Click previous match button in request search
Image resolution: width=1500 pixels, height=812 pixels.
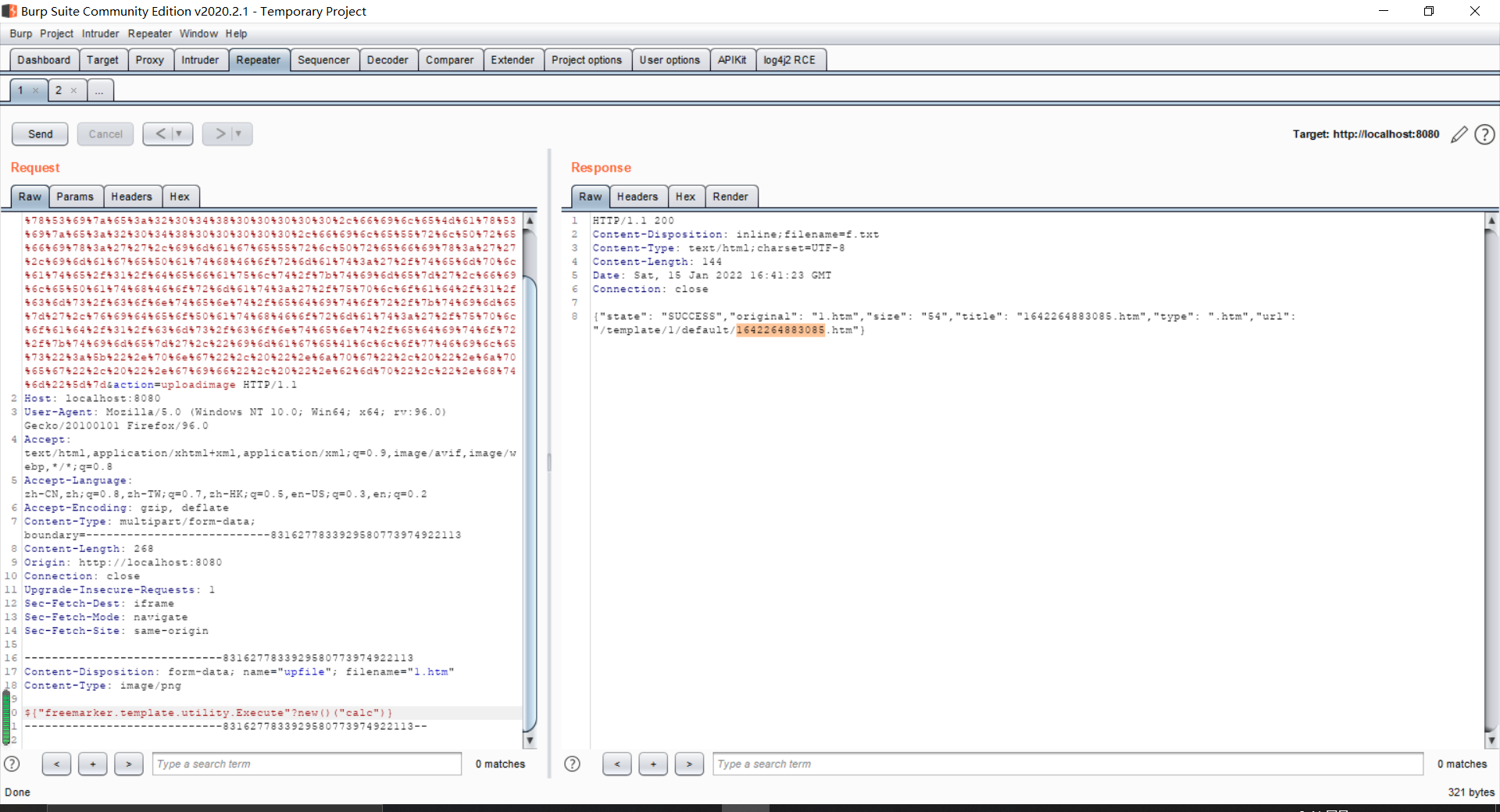point(56,764)
